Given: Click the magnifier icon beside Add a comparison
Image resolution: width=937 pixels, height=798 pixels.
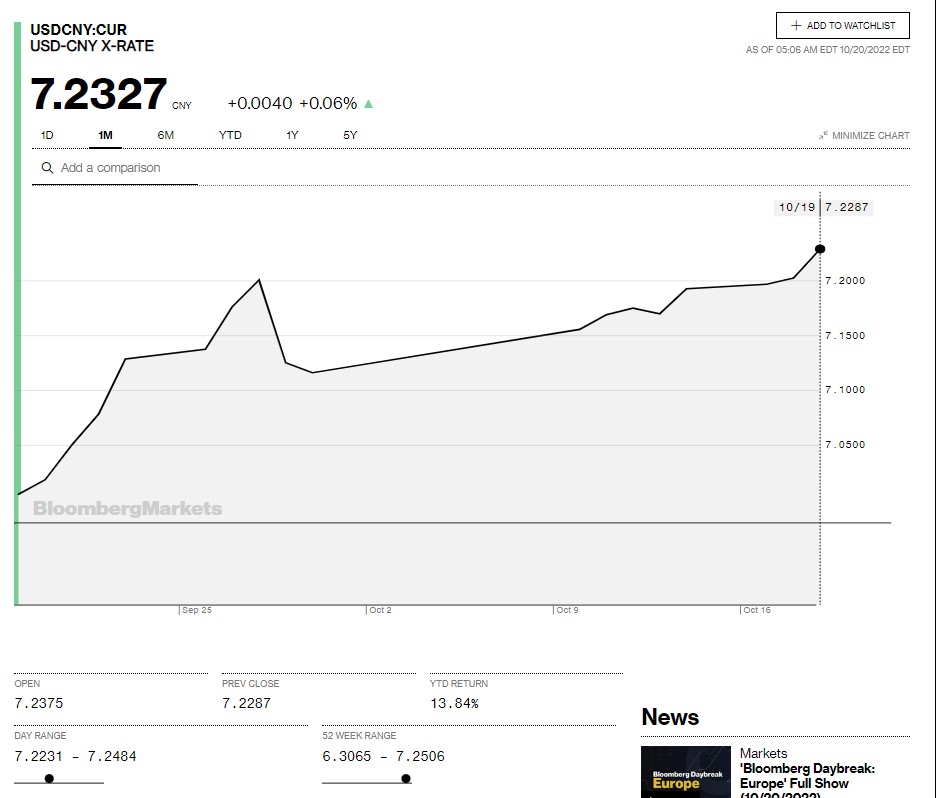Looking at the screenshot, I should [46, 168].
